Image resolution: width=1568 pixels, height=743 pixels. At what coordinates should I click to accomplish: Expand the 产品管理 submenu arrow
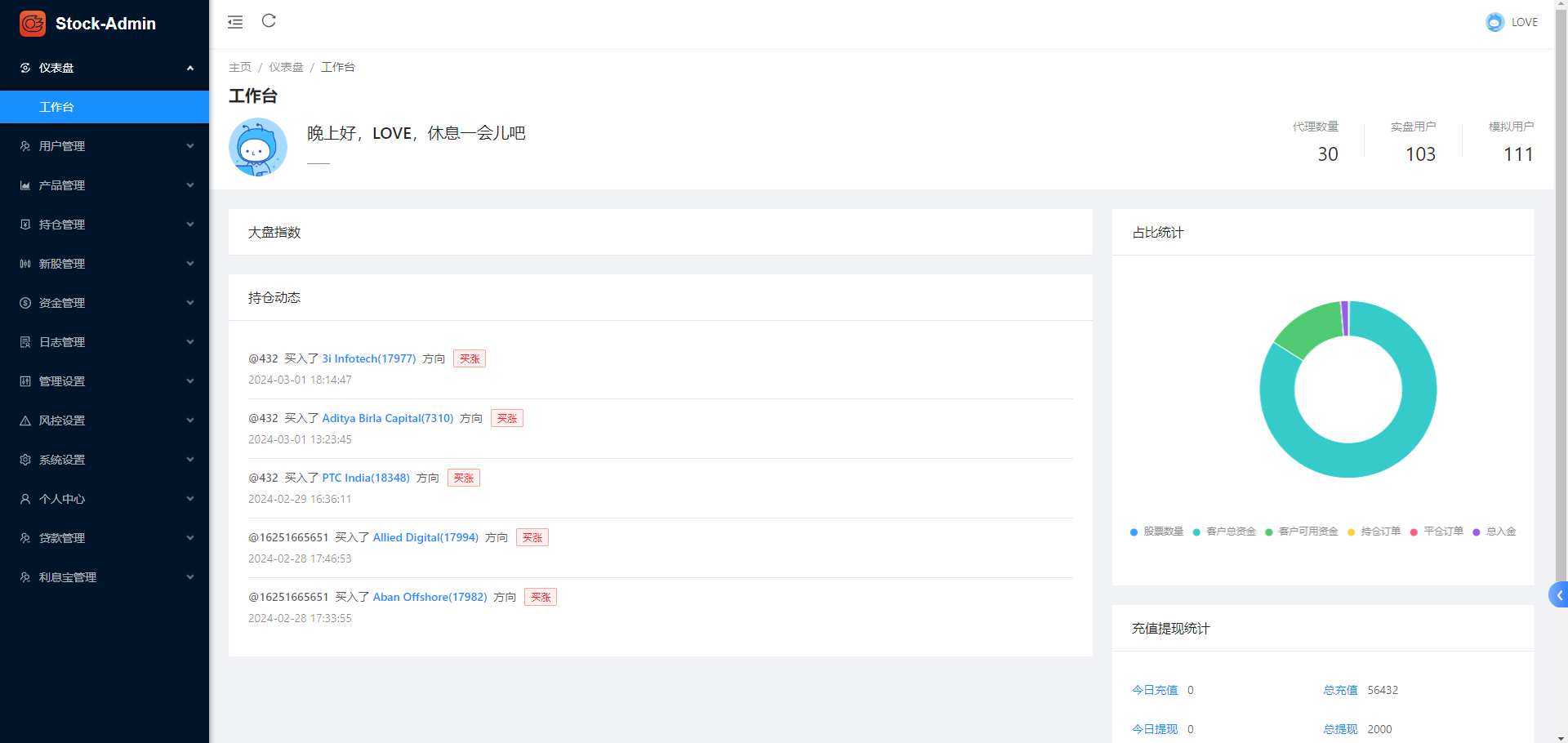pos(190,185)
